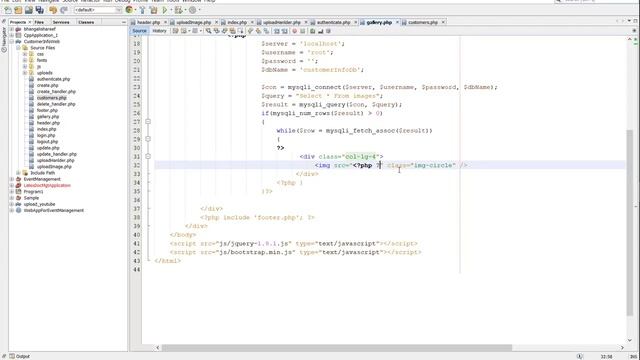Click the New File toolbar icon
The width and height of the screenshot is (640, 360).
[x=8, y=10]
